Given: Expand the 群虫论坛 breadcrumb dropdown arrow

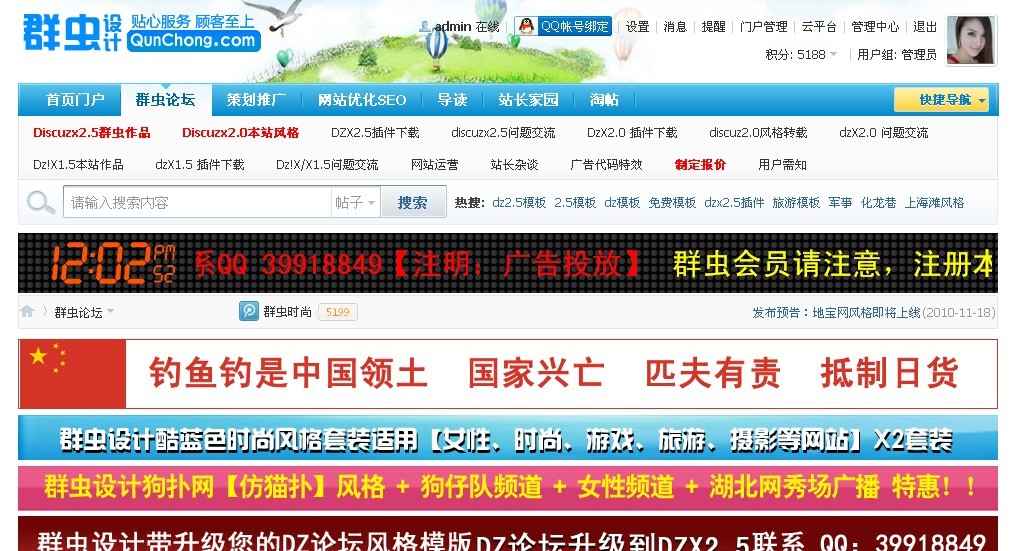Looking at the screenshot, I should click(111, 312).
